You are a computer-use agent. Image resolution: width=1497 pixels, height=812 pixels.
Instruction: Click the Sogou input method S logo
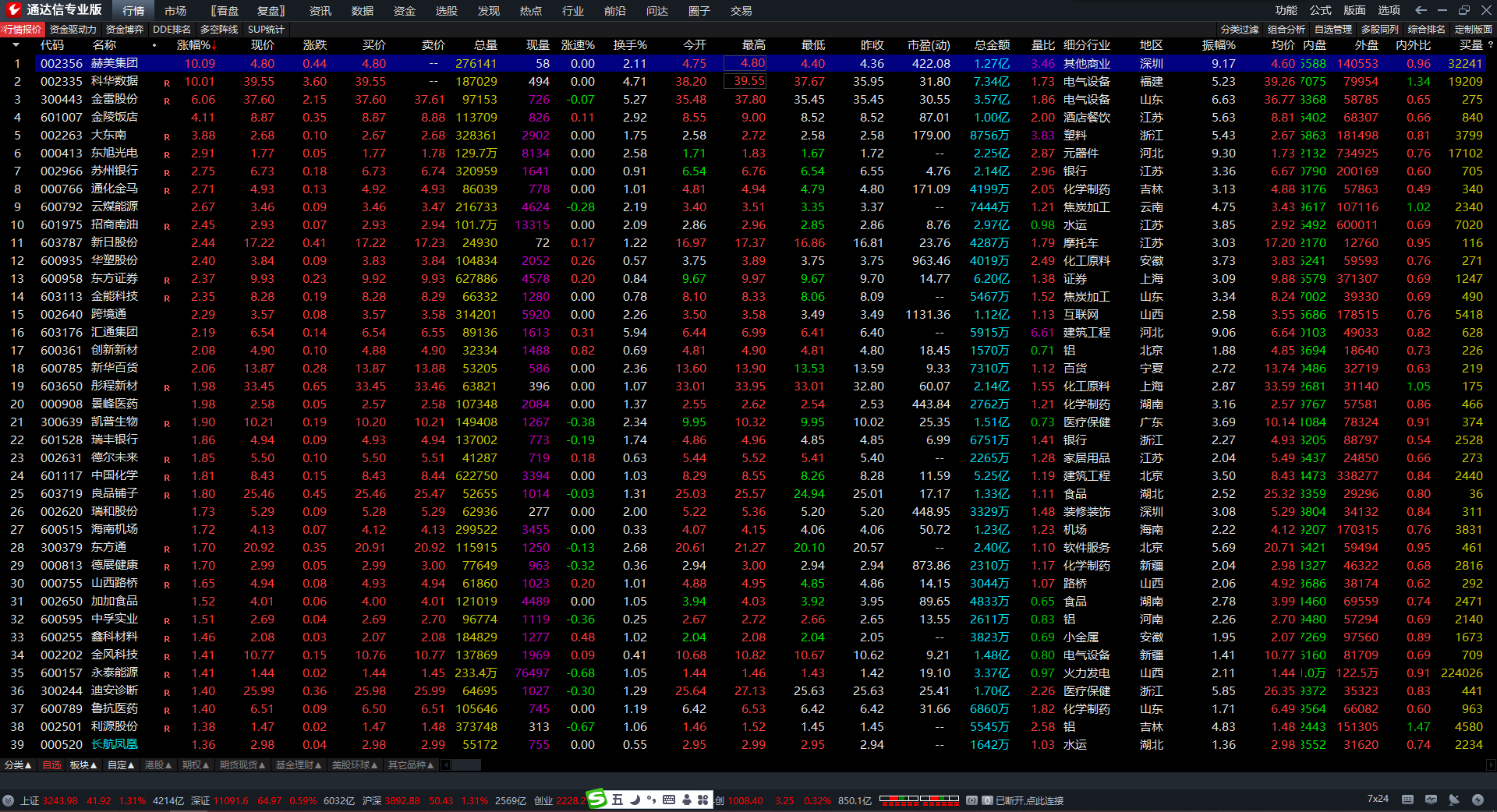597,799
